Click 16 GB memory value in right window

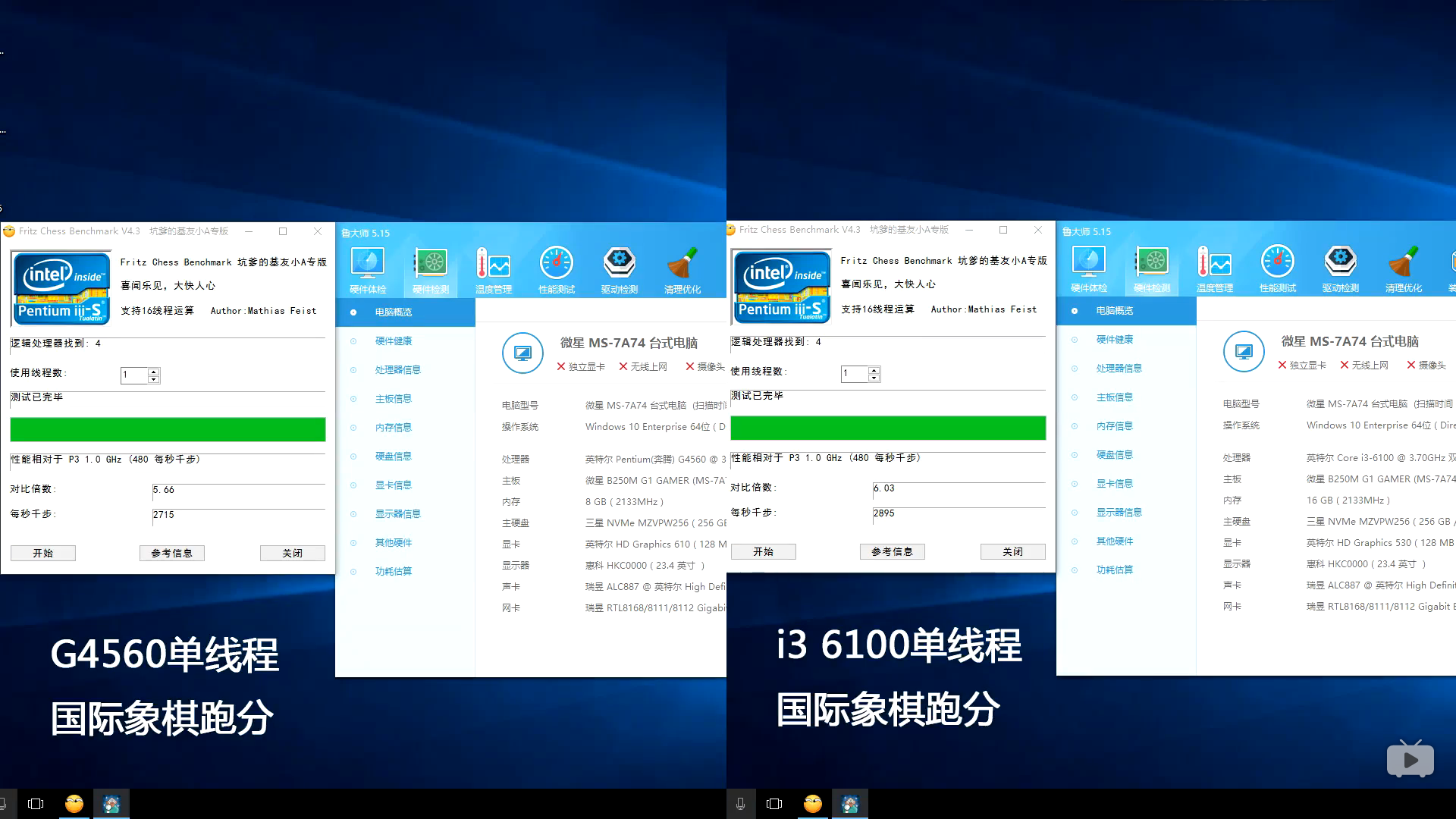[1348, 500]
